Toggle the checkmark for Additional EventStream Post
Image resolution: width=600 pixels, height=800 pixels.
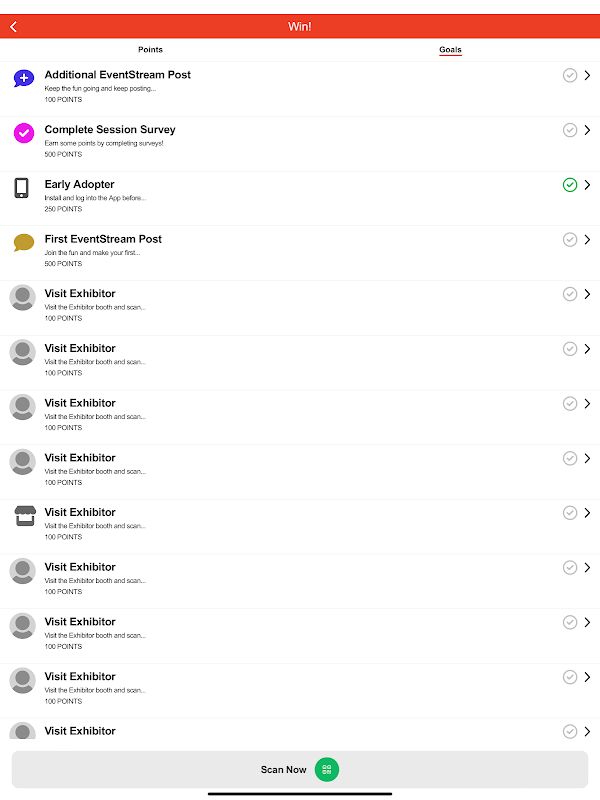tap(570, 76)
